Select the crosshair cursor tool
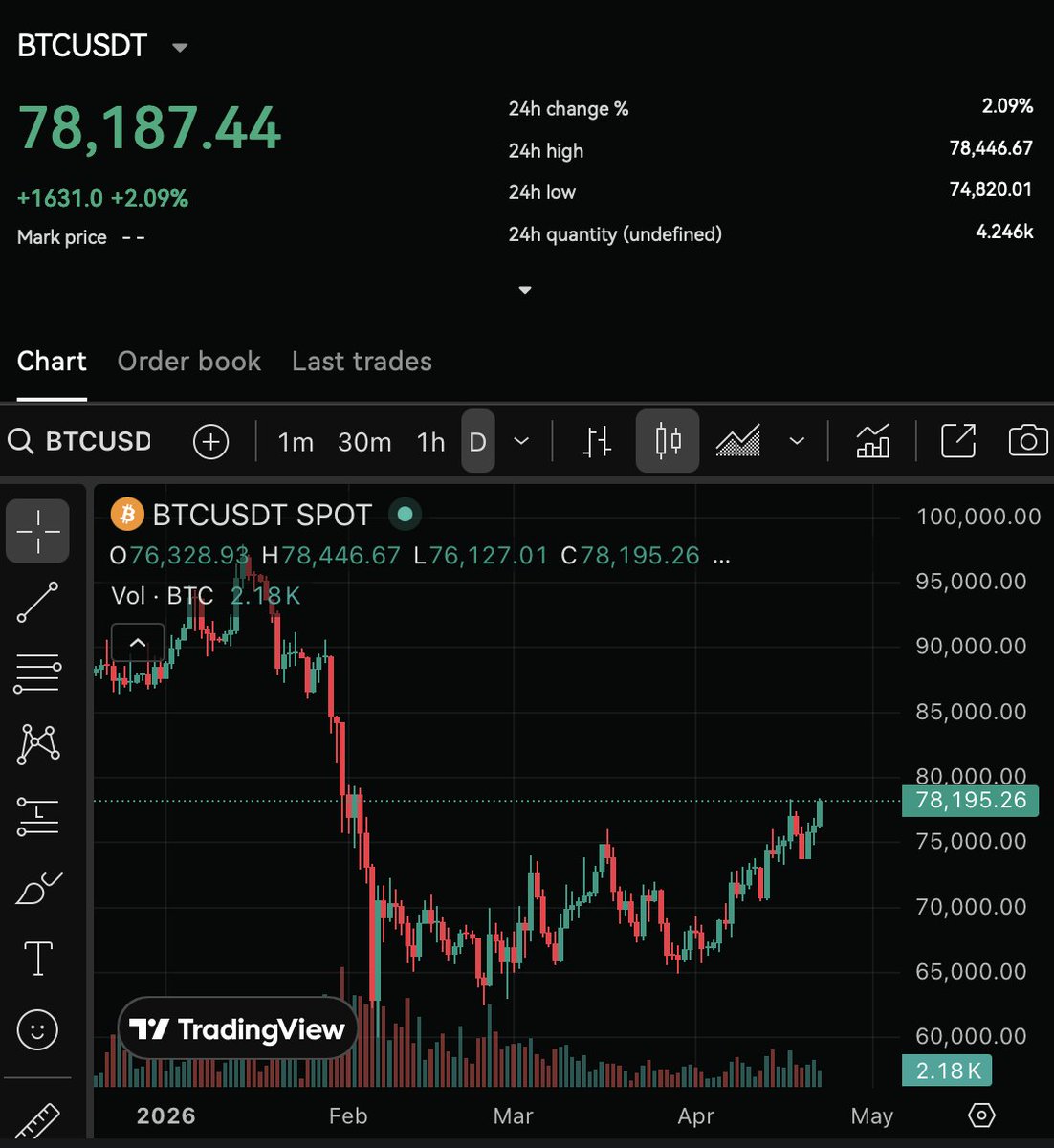The width and height of the screenshot is (1054, 1148). pyautogui.click(x=38, y=531)
